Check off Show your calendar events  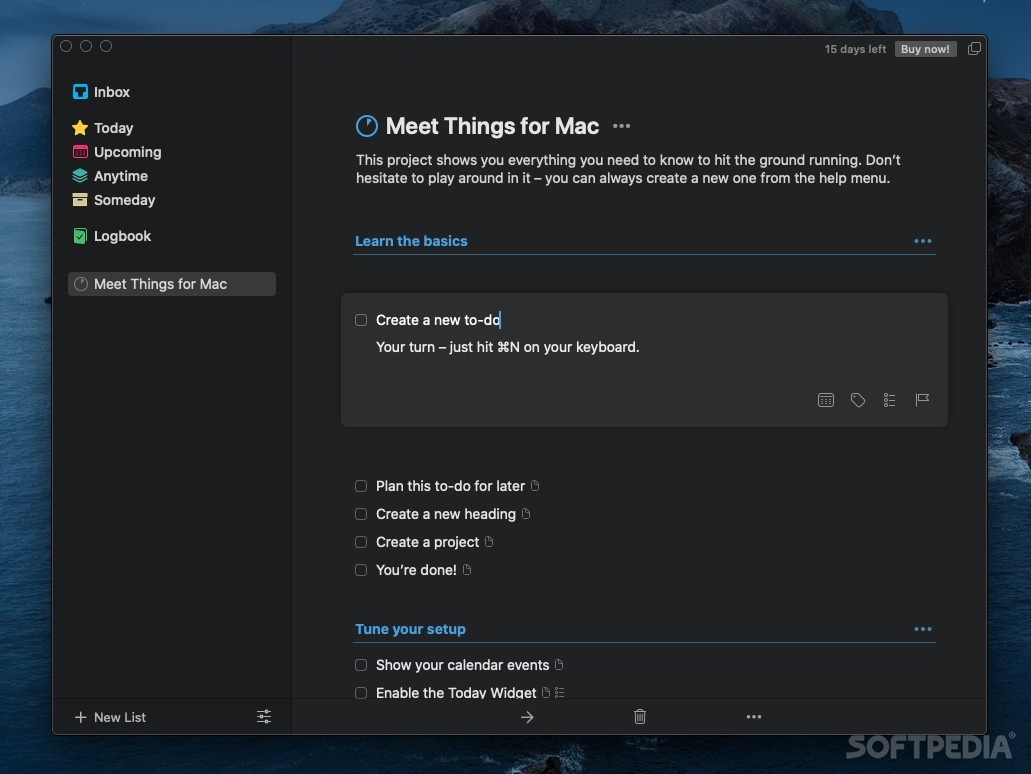(361, 665)
